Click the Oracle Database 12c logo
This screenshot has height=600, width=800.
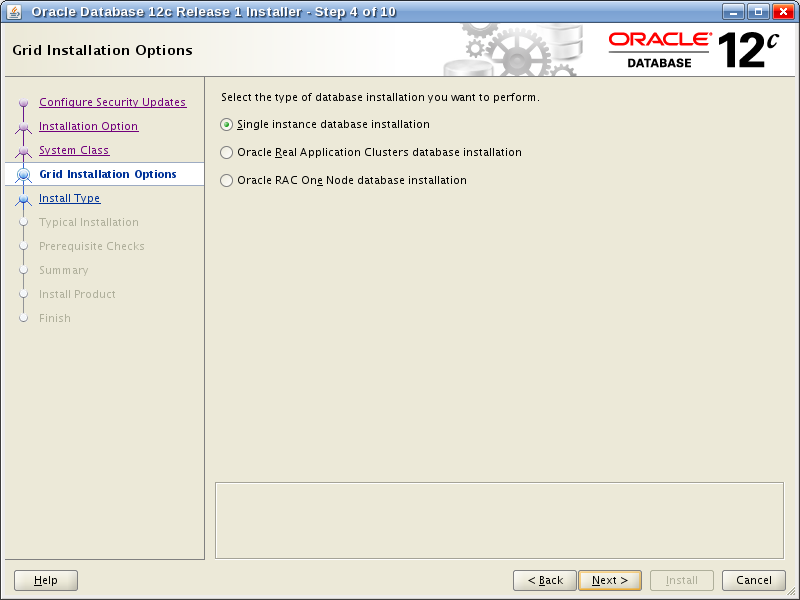click(x=693, y=49)
